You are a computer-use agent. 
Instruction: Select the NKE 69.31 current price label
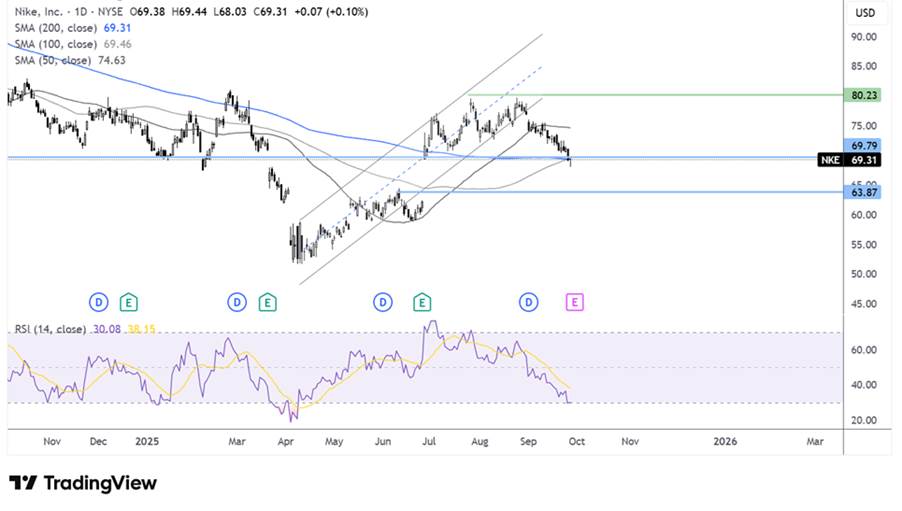(849, 160)
